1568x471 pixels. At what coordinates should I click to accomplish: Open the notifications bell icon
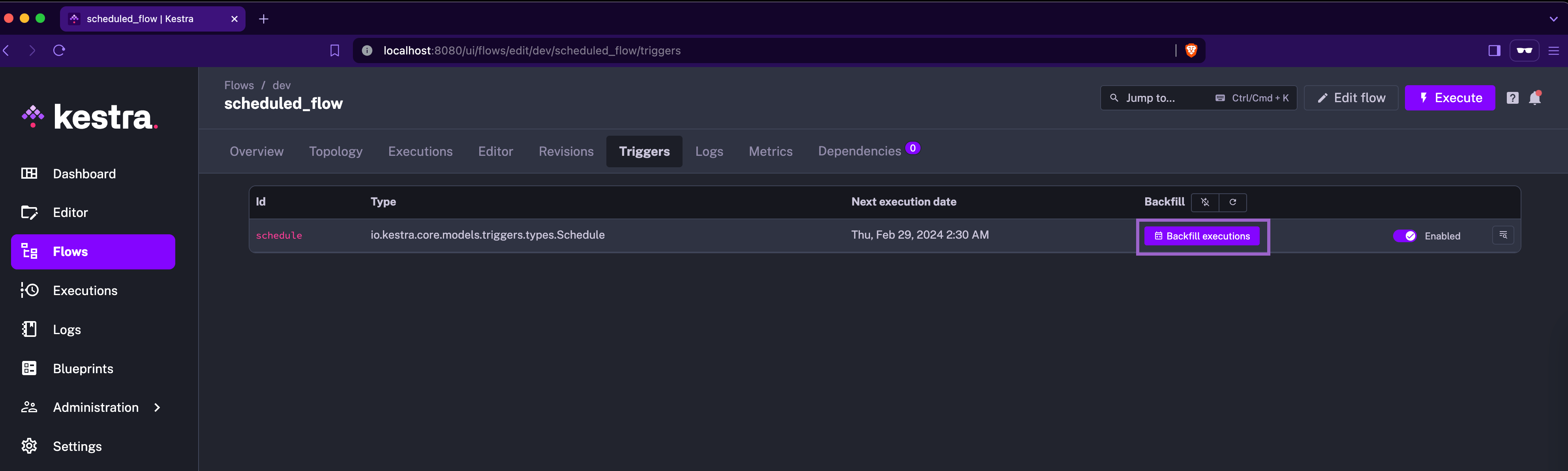click(x=1534, y=98)
